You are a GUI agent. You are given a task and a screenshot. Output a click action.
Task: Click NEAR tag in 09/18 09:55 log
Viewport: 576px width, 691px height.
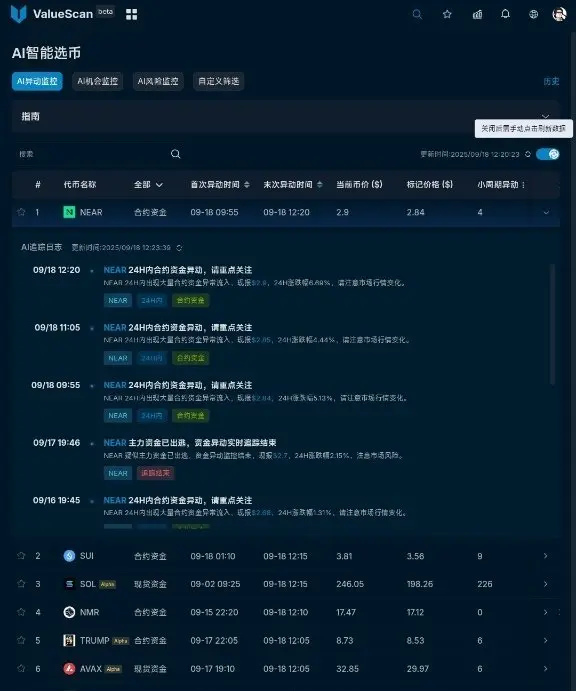tap(118, 416)
